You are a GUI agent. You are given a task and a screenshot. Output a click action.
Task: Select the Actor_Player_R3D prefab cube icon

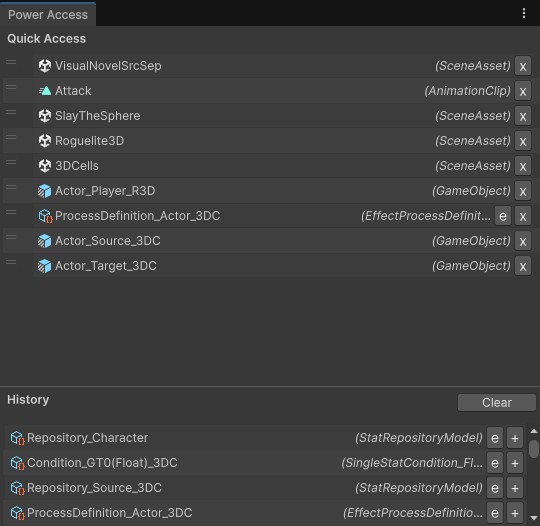point(45,191)
